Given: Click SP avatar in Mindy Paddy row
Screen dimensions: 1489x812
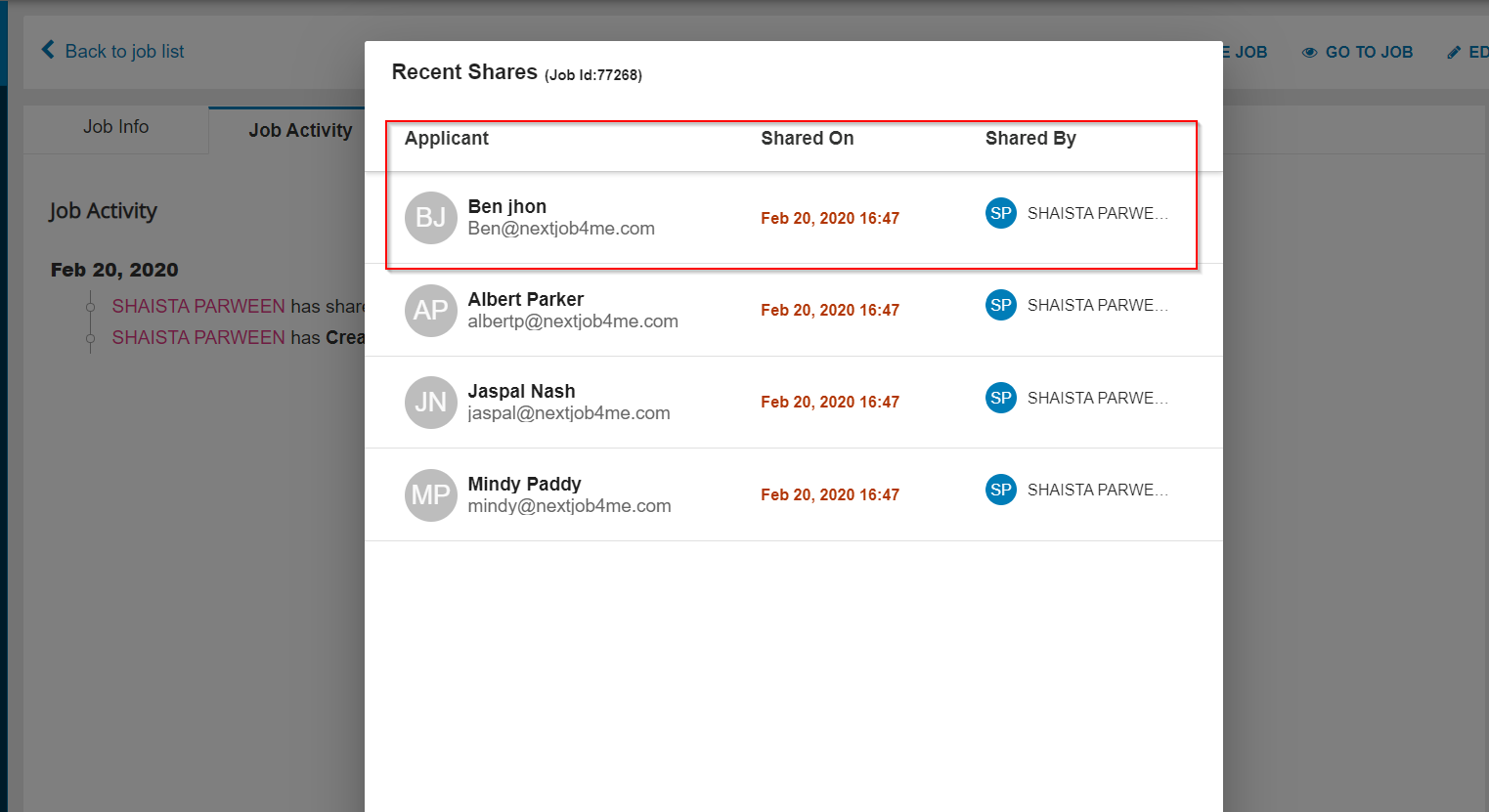Looking at the screenshot, I should 1000,490.
